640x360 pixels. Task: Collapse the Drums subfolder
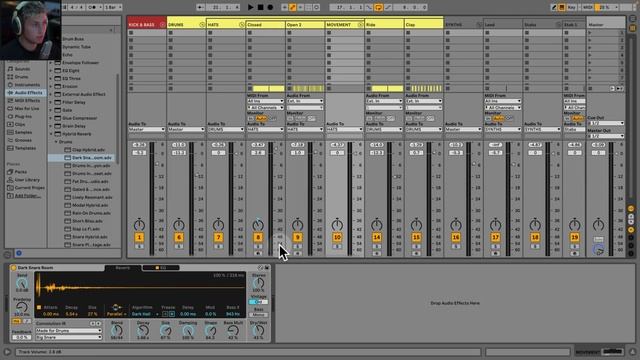(56, 142)
